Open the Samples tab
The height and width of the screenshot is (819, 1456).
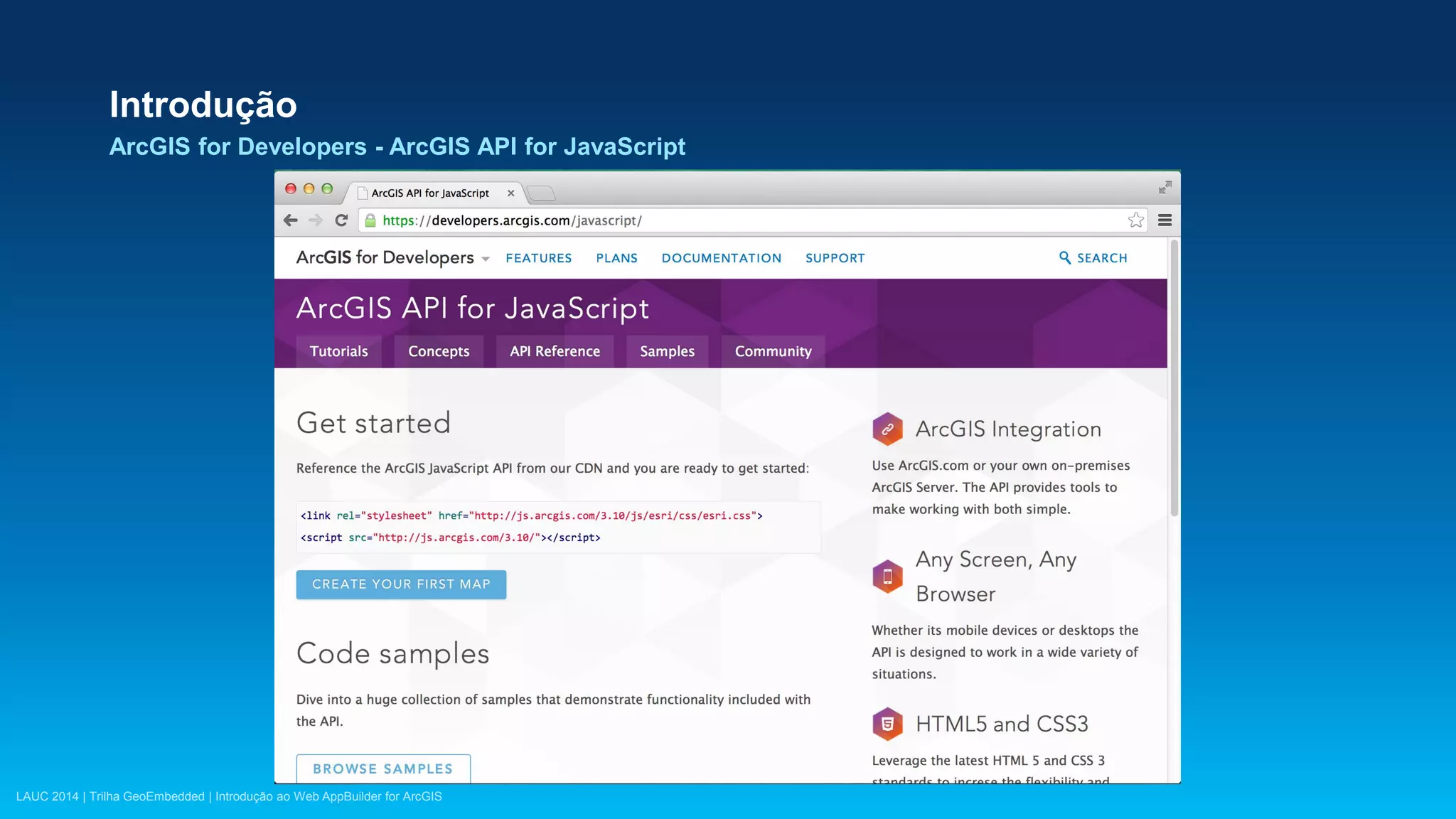667,351
